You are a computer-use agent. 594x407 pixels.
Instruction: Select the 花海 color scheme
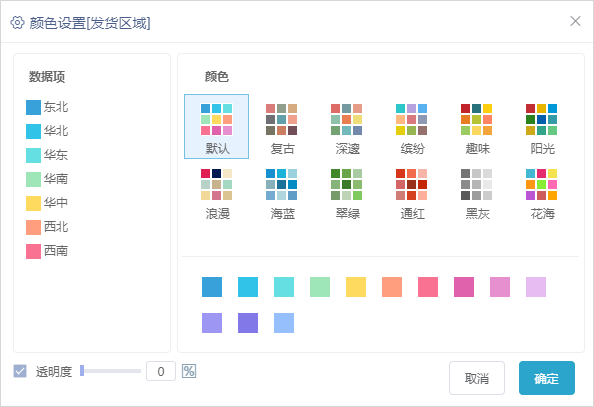pyautogui.click(x=541, y=192)
